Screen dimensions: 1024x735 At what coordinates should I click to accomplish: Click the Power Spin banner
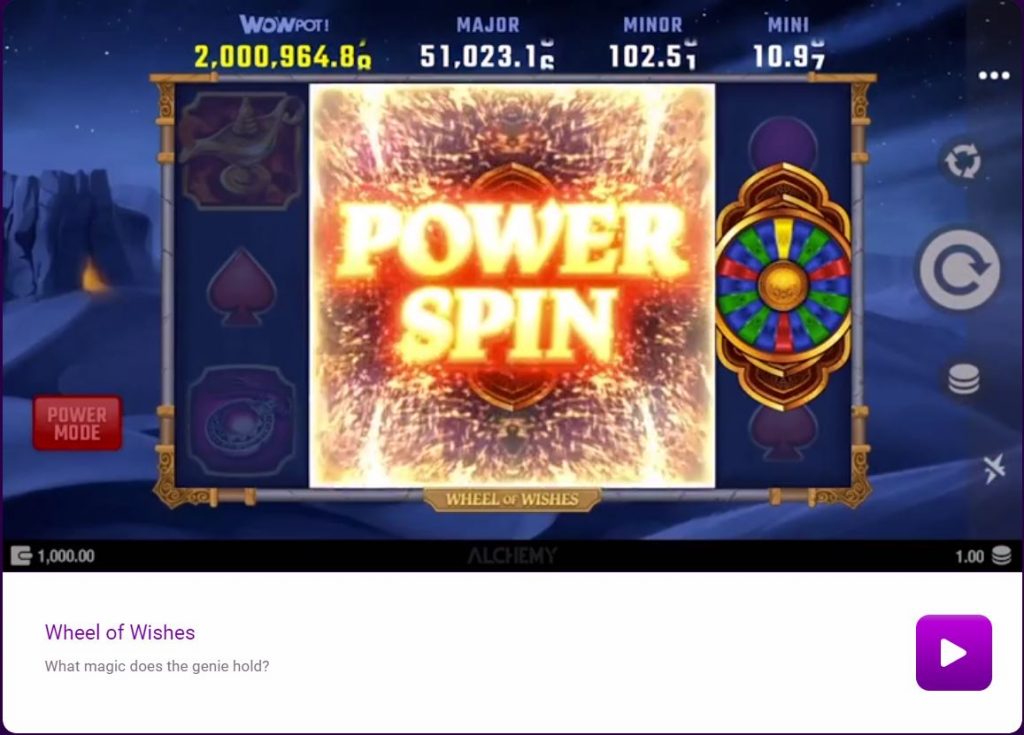(512, 286)
